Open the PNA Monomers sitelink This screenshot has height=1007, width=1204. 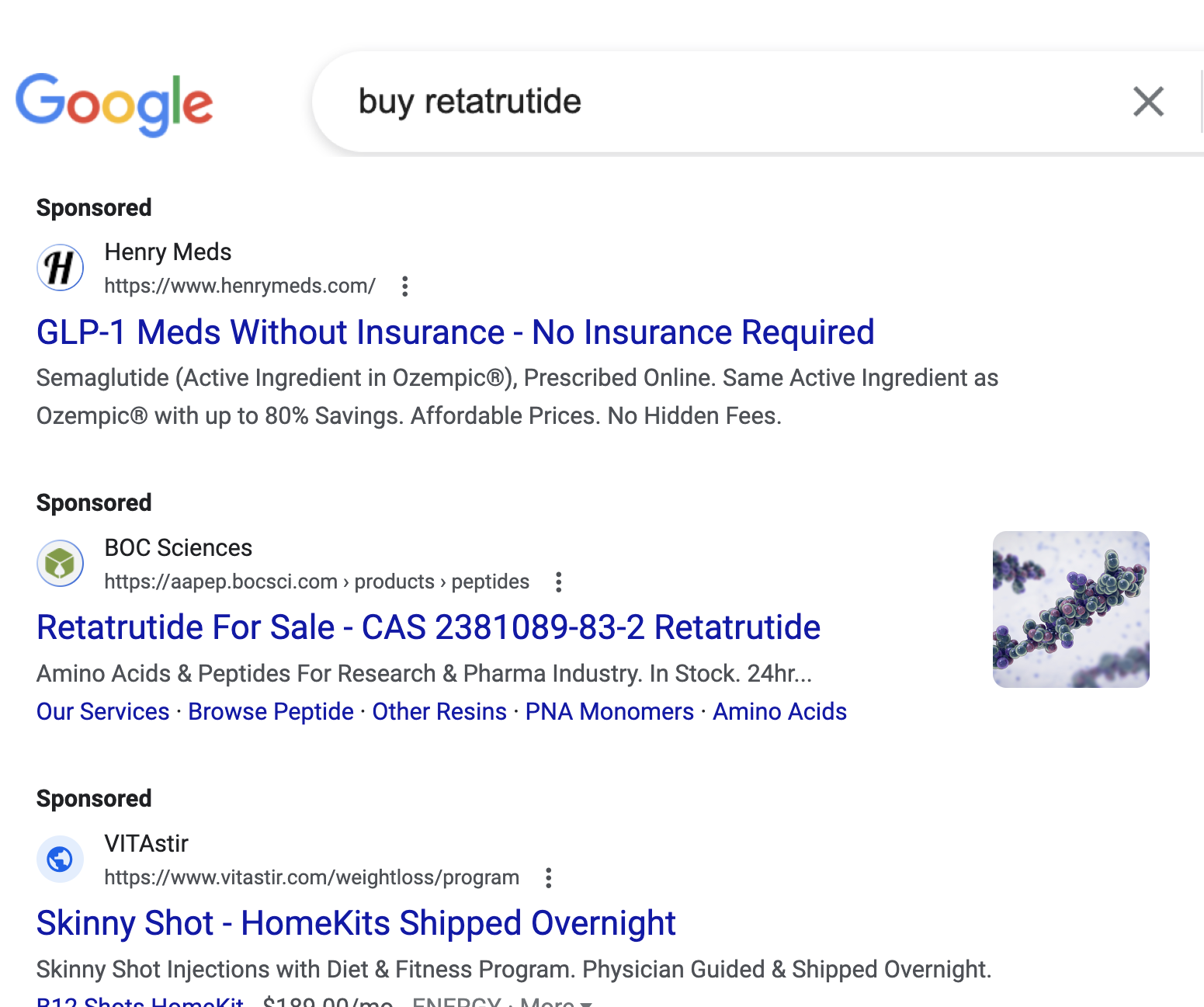(609, 712)
